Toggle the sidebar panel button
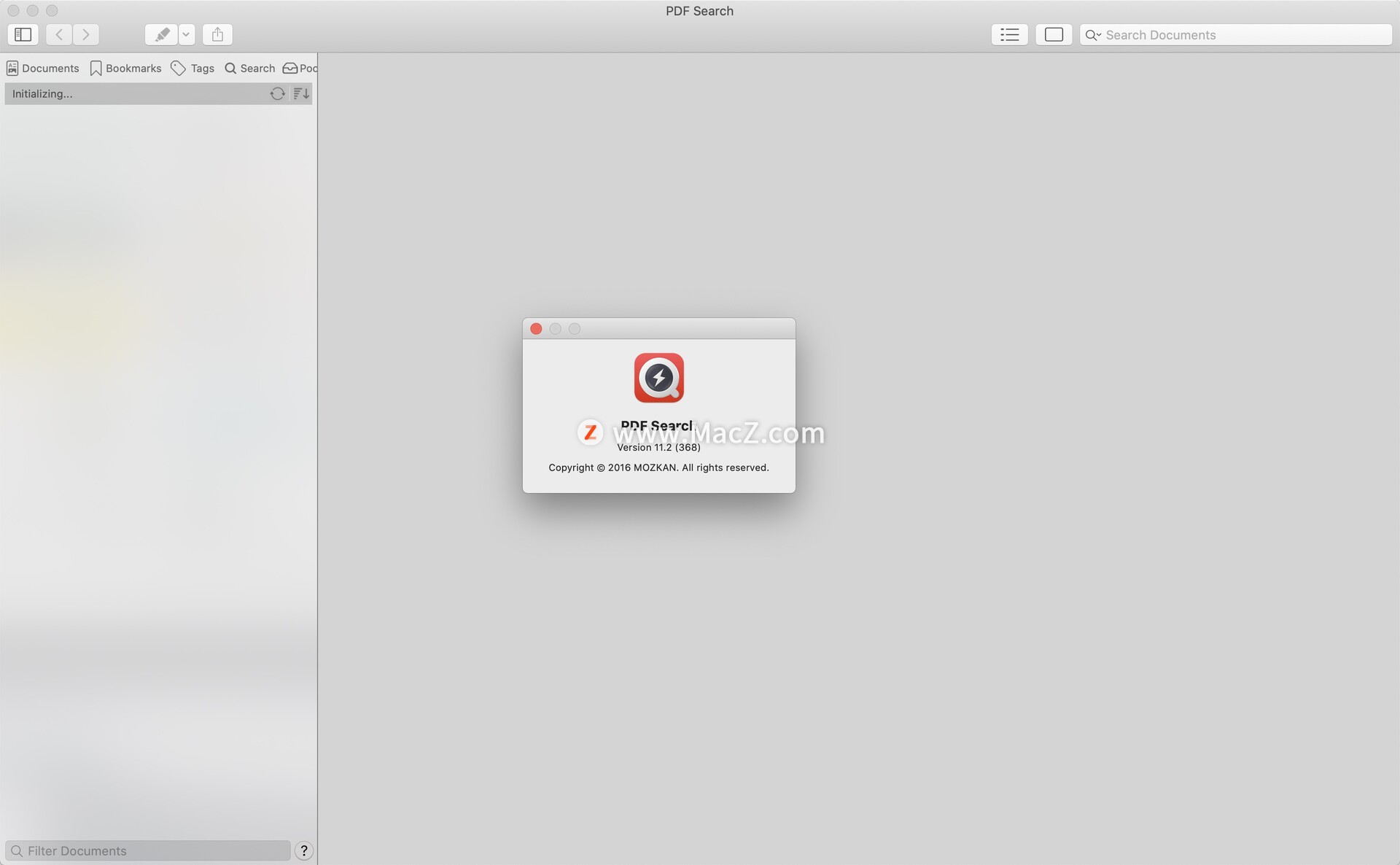 coord(23,34)
